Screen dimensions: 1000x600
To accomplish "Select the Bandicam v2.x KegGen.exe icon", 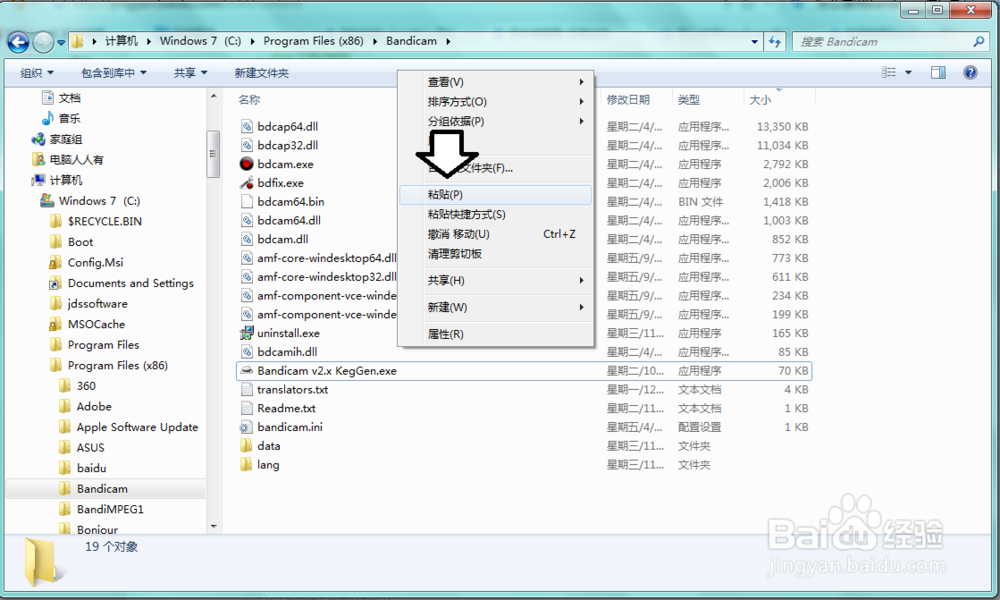I will pyautogui.click(x=247, y=370).
